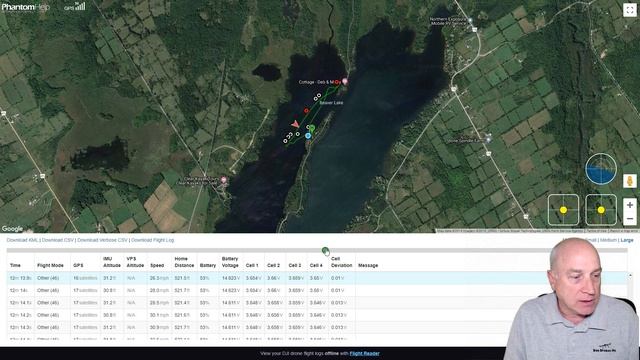
Task: Click the blue attitude horizon indicator
Action: [601, 169]
